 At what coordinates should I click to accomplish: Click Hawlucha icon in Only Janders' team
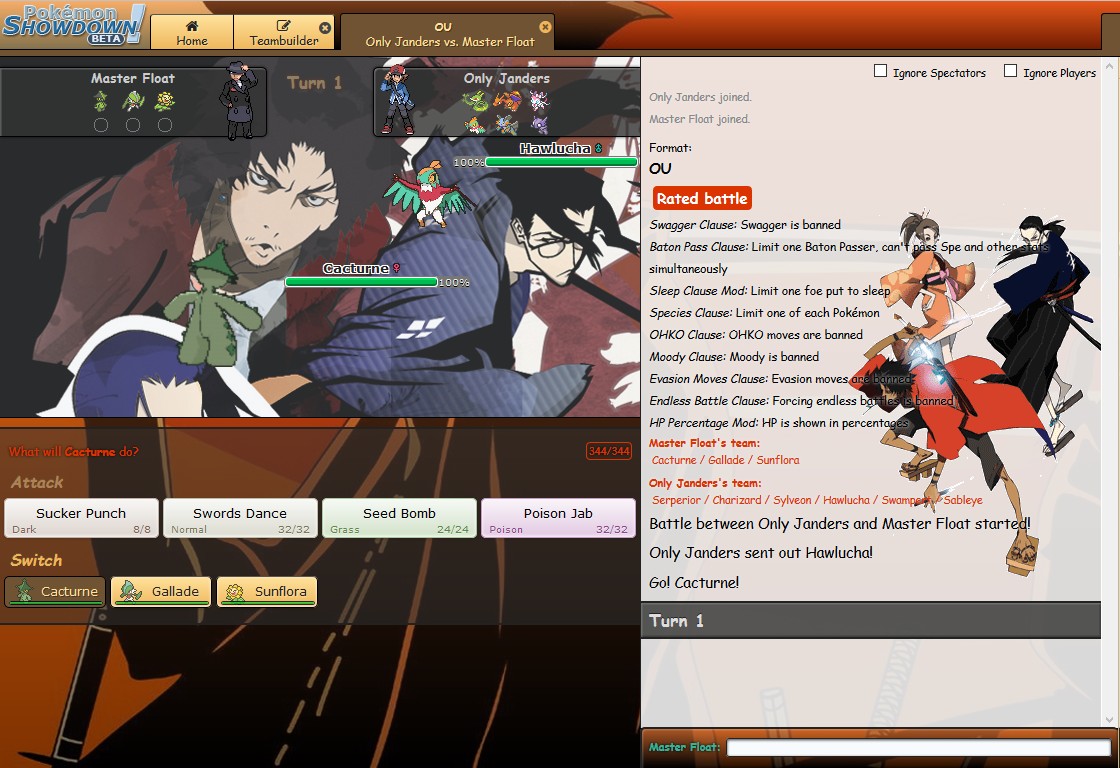tap(474, 126)
